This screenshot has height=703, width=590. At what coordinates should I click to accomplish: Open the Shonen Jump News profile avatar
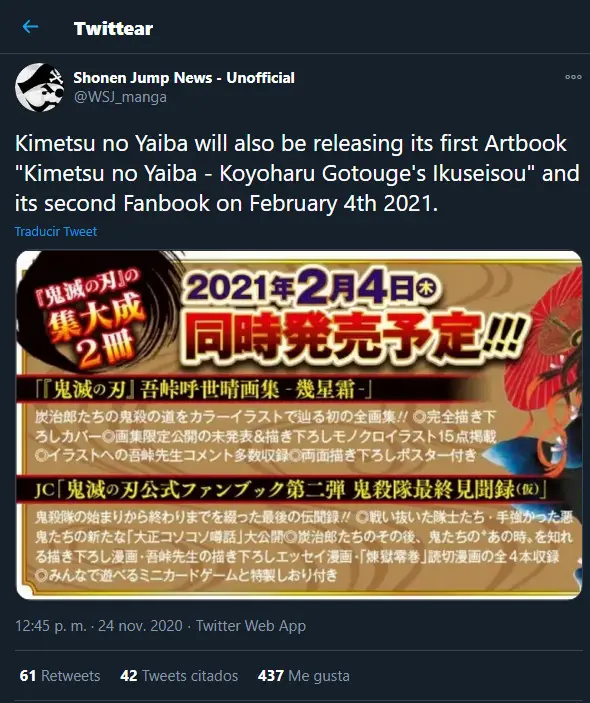39,87
